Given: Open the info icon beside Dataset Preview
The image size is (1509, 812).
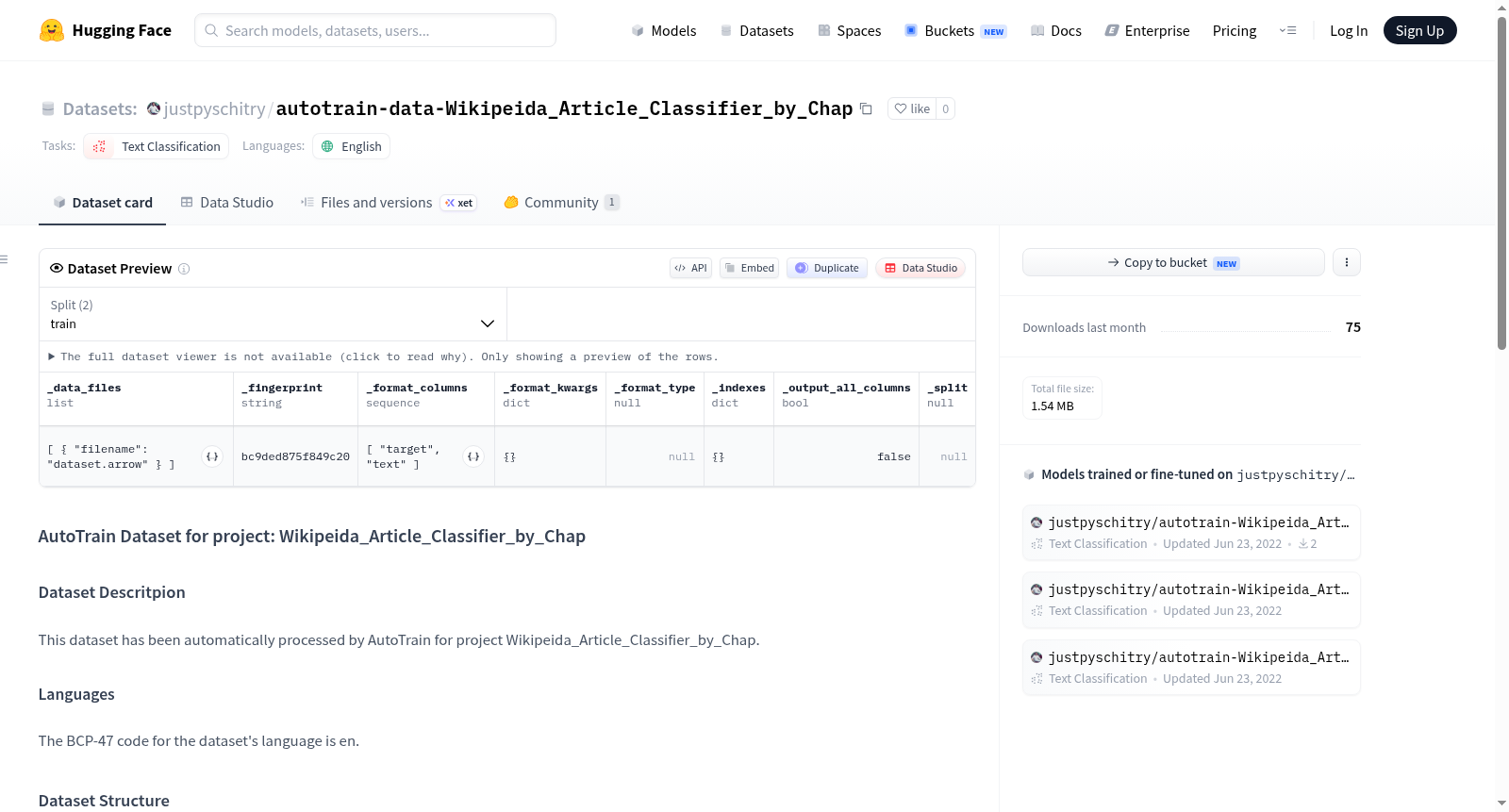Looking at the screenshot, I should click(184, 269).
